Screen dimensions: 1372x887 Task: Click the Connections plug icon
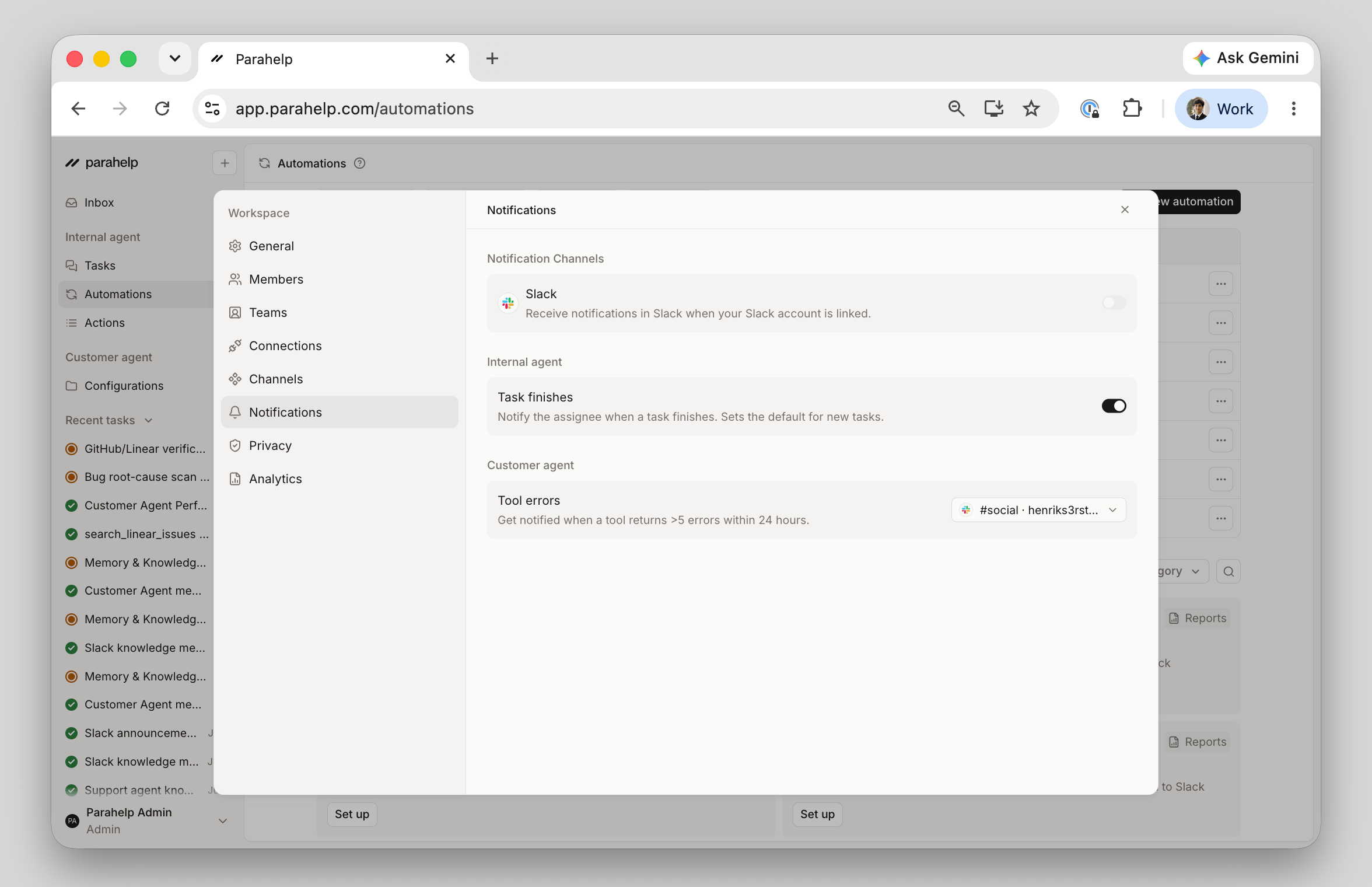[x=235, y=346]
